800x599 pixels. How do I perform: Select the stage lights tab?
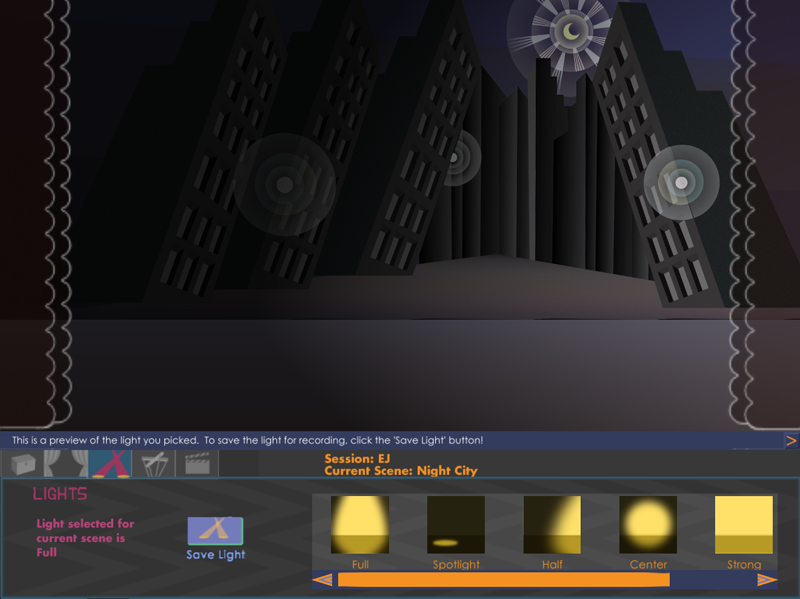[x=110, y=463]
